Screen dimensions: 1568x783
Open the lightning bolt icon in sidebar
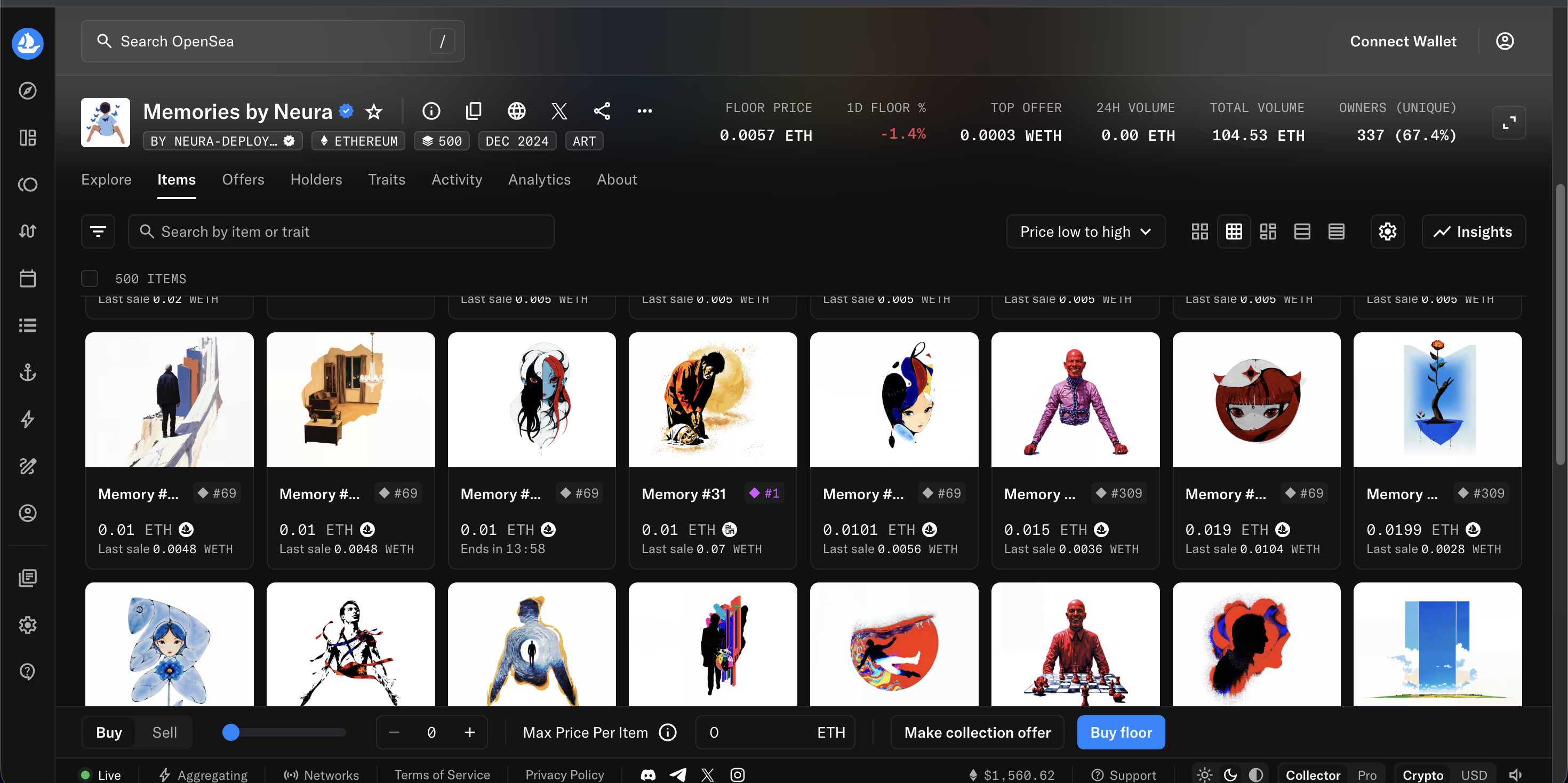[27, 419]
